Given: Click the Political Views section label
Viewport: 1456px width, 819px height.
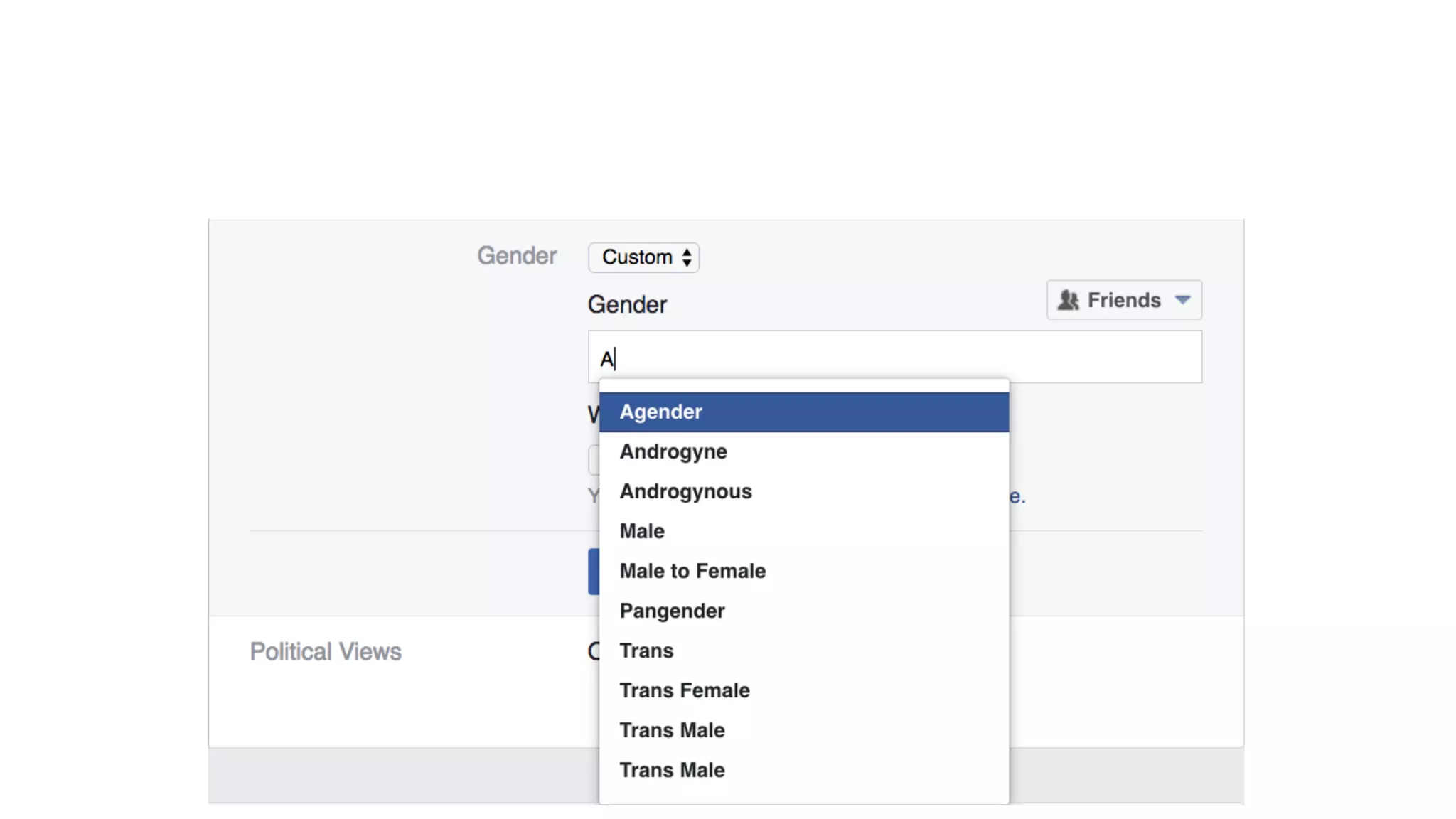Looking at the screenshot, I should tap(326, 652).
